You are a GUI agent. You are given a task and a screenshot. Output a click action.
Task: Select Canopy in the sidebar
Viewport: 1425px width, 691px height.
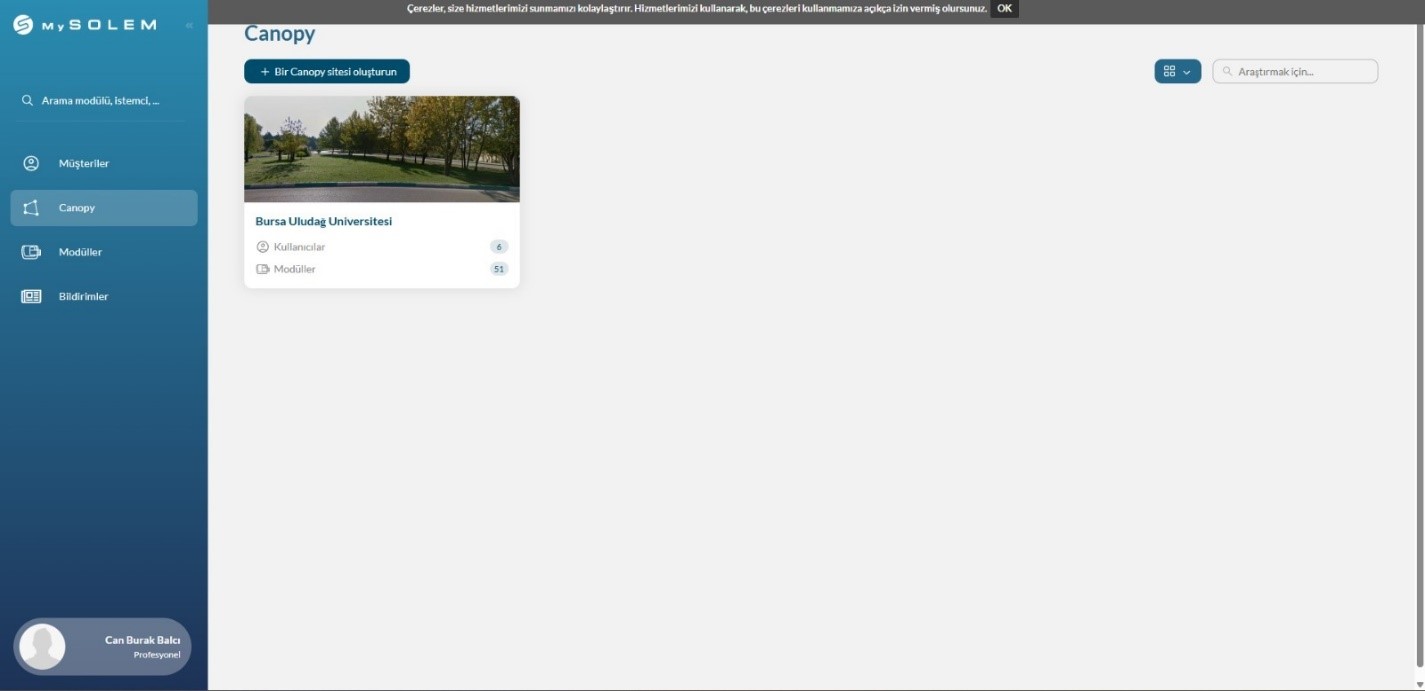point(77,208)
